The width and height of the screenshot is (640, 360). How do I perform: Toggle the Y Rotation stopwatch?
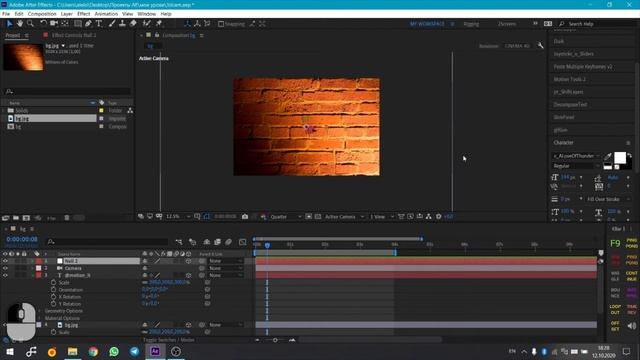(x=53, y=304)
